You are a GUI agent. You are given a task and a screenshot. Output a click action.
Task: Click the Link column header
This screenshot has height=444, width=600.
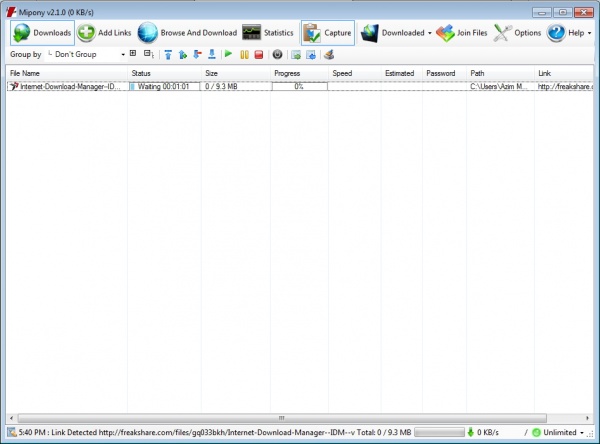(564, 73)
